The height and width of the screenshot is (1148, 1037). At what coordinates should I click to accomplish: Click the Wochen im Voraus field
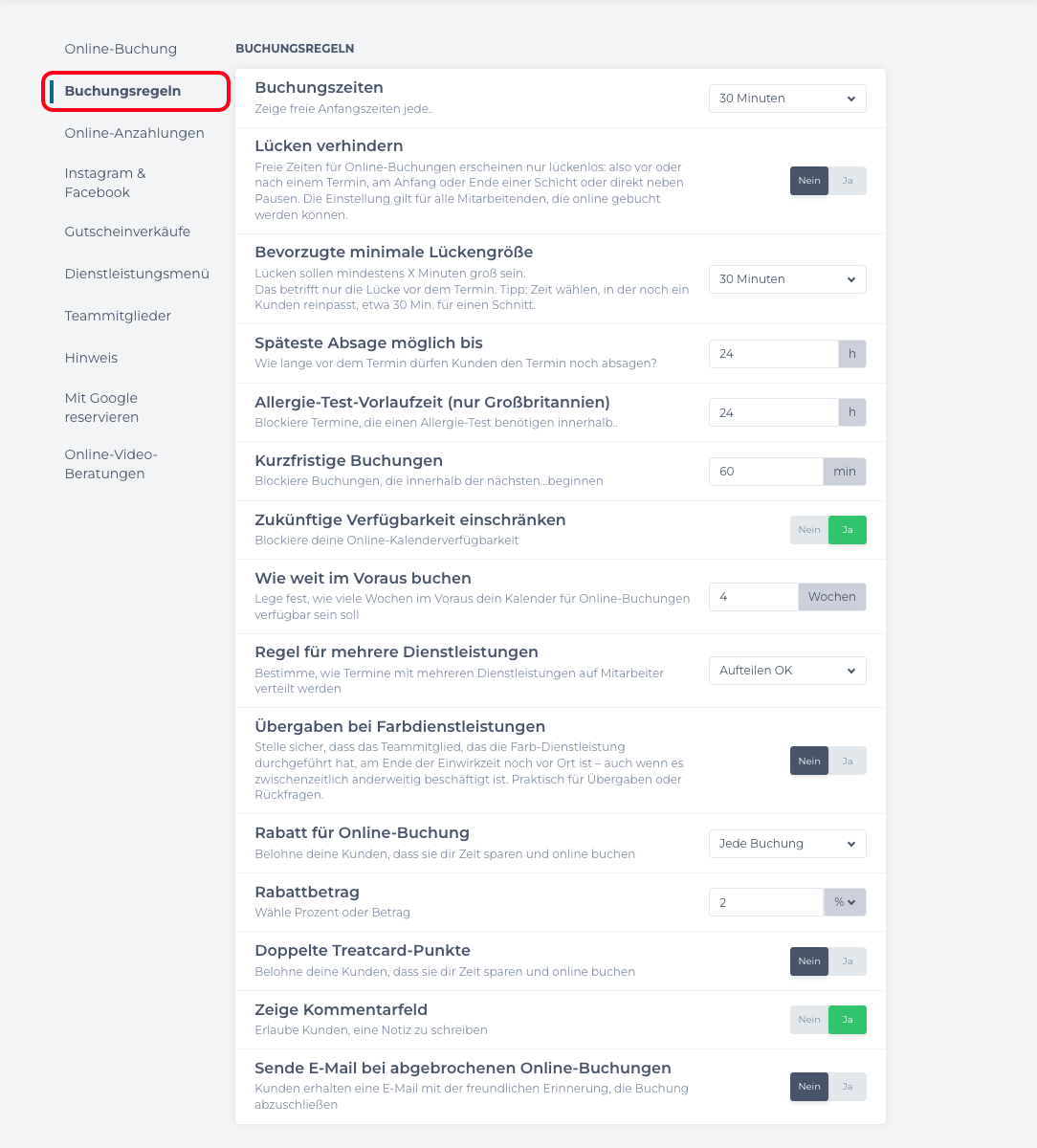(x=753, y=597)
